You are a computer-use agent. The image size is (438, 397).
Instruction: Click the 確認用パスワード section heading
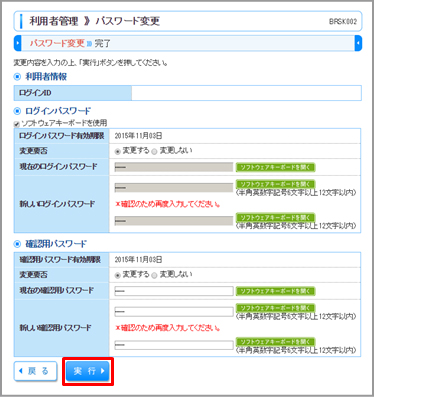tap(56, 244)
